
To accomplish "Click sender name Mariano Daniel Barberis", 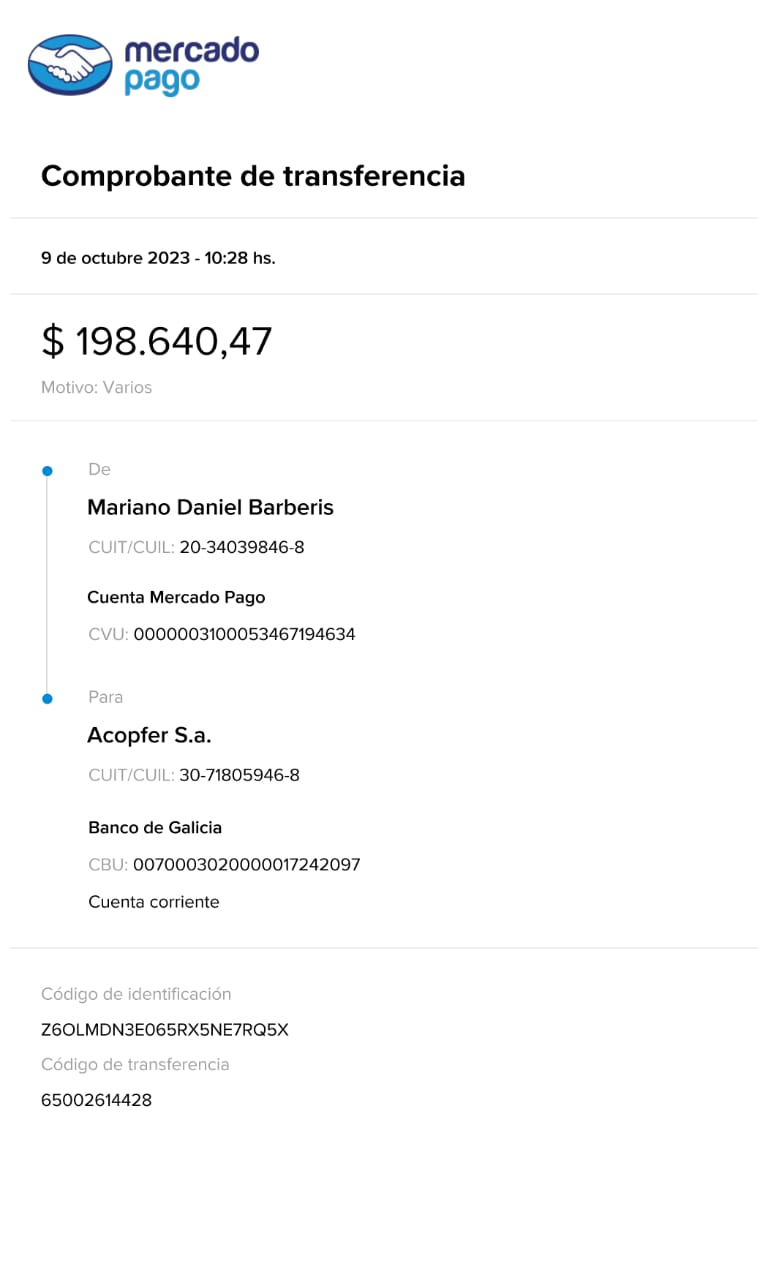I will click(210, 507).
